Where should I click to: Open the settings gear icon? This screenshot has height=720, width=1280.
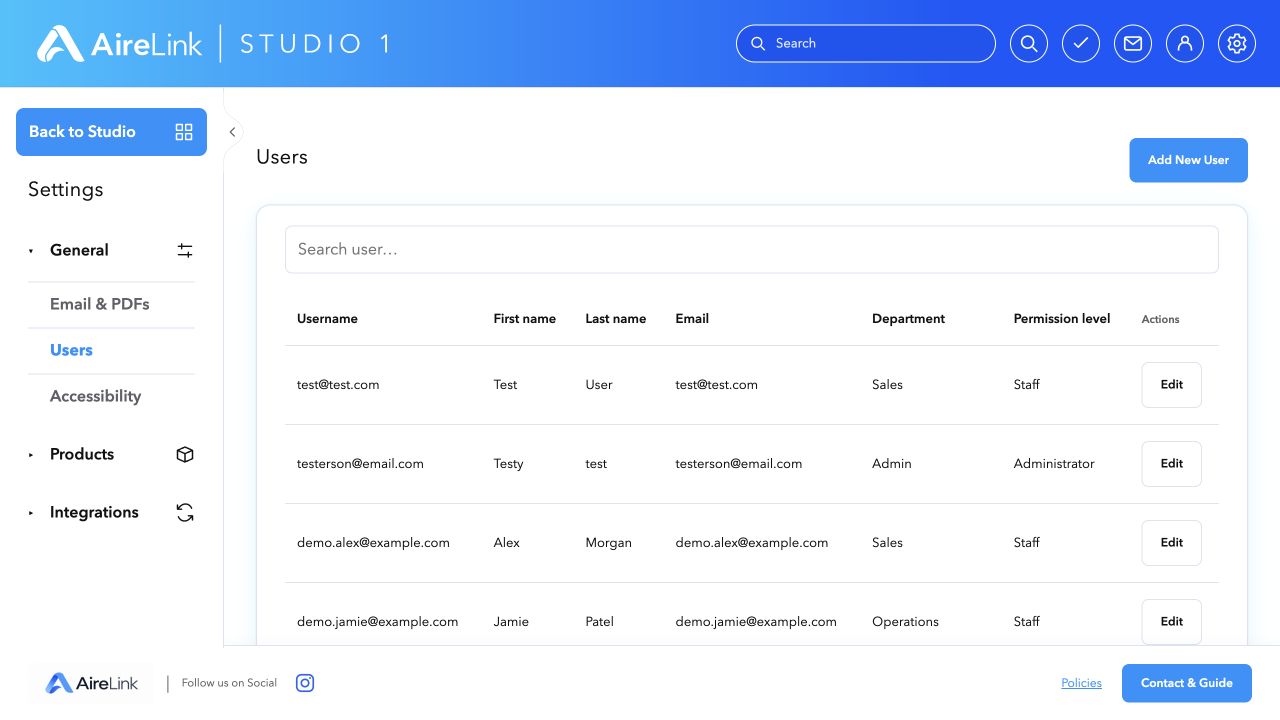[x=1237, y=44]
